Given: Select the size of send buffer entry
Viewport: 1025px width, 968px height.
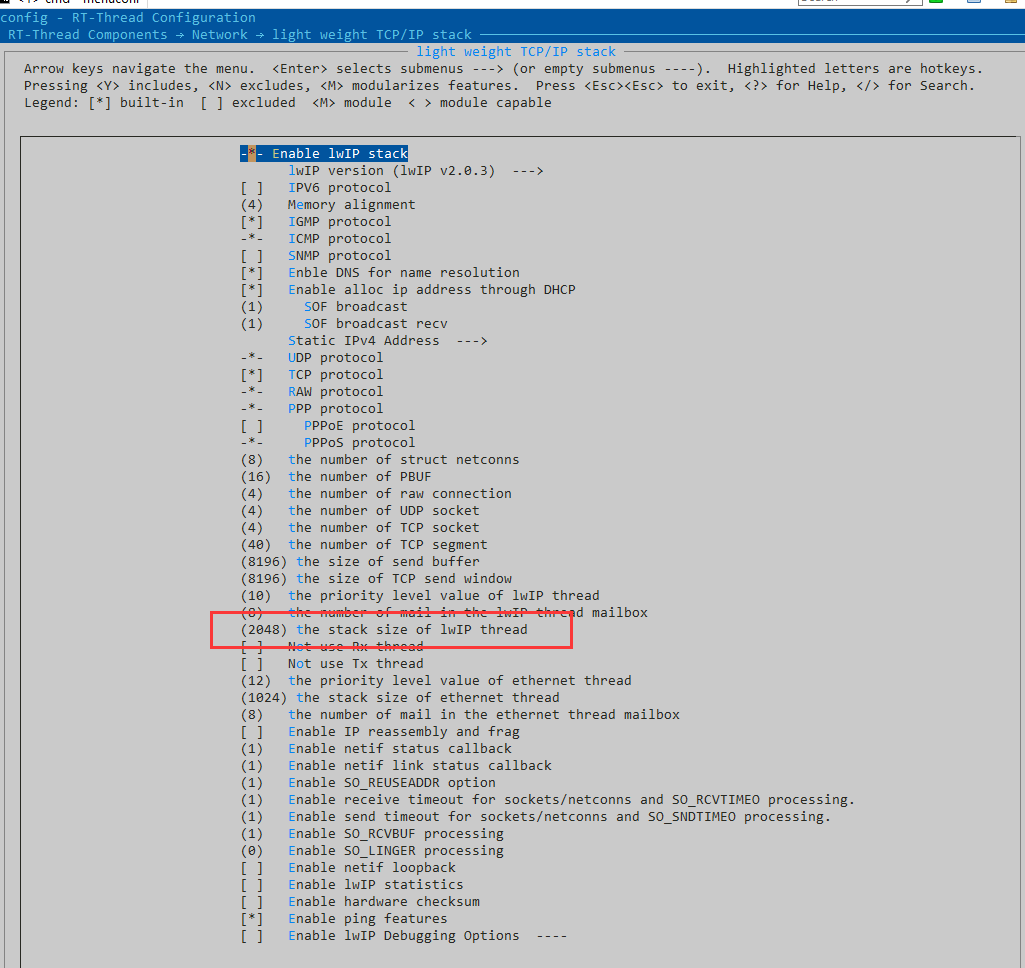Looking at the screenshot, I should point(387,562).
